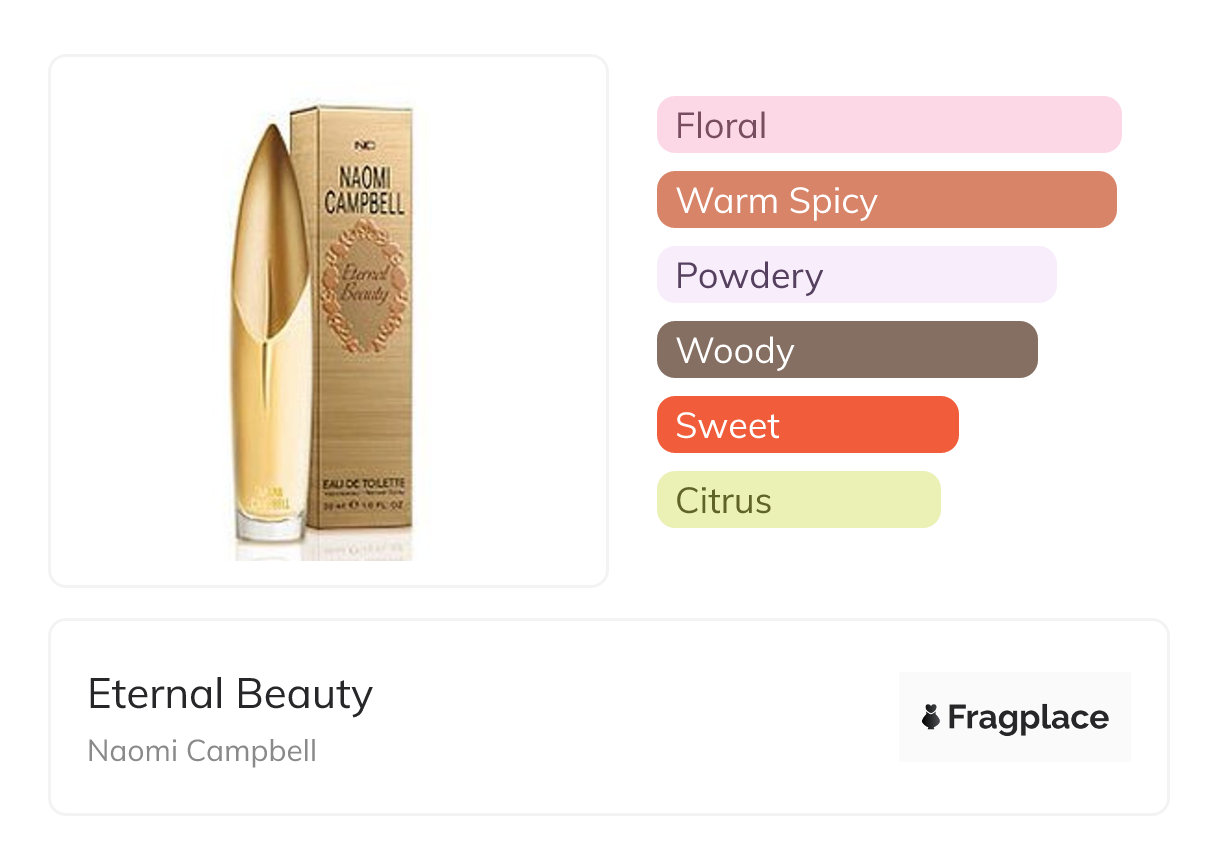
Task: Click the gold lettering on bottle's lower part
Action: point(266,495)
